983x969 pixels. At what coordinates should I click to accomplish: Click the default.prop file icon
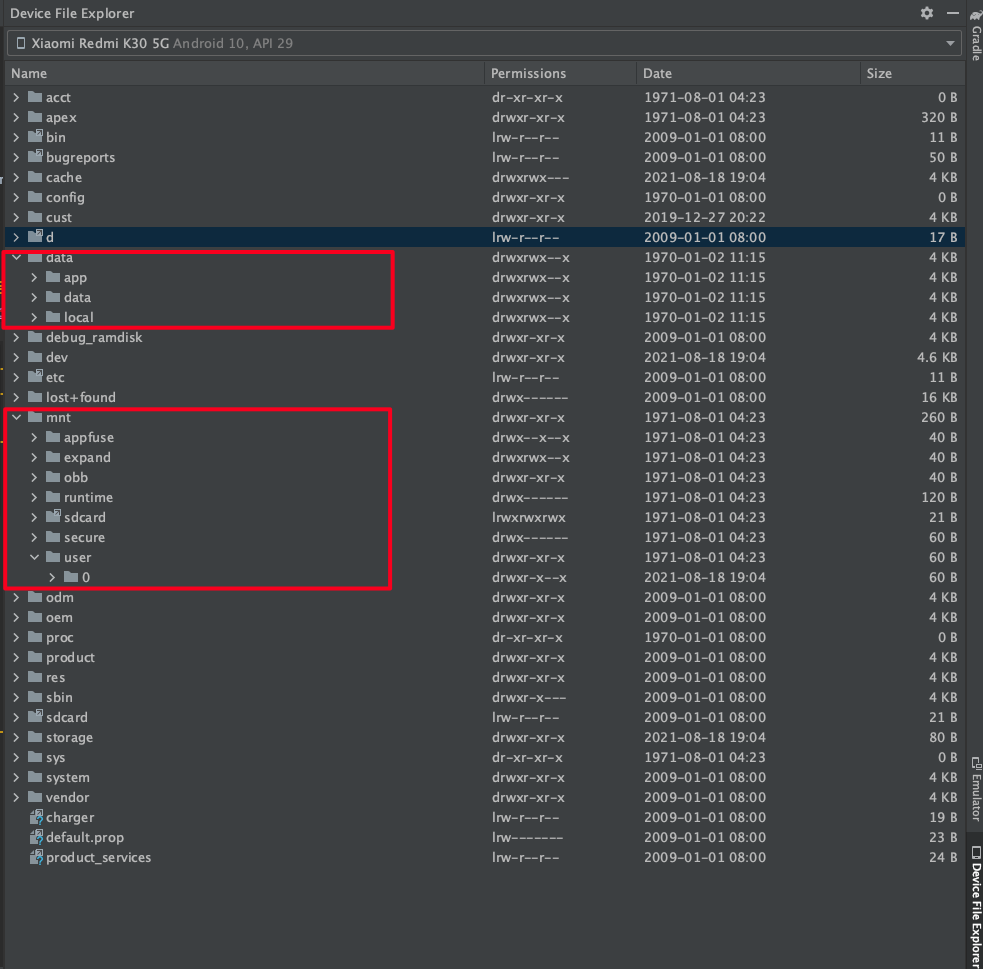tap(36, 837)
